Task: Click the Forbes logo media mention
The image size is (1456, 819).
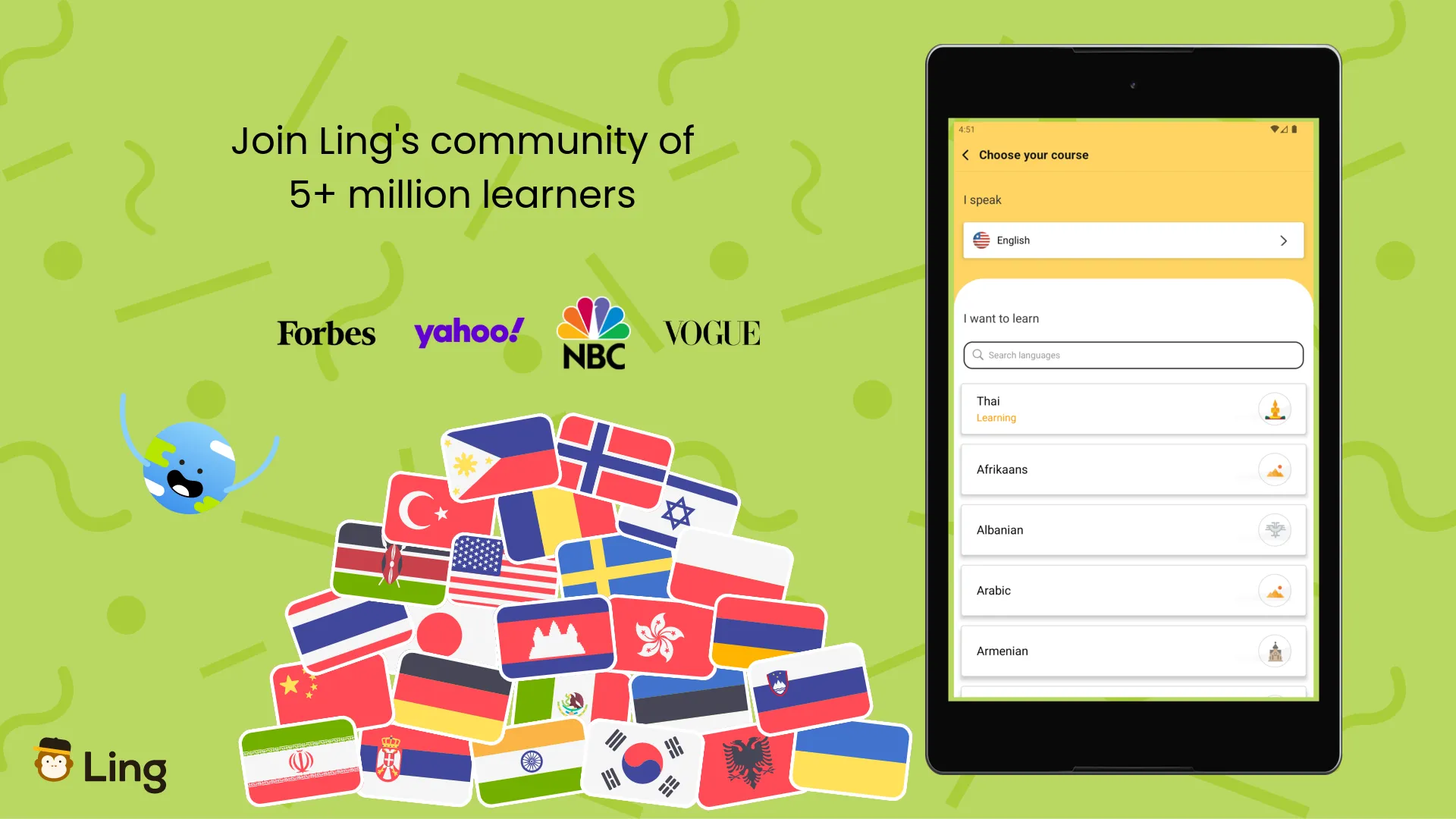Action: 325,332
